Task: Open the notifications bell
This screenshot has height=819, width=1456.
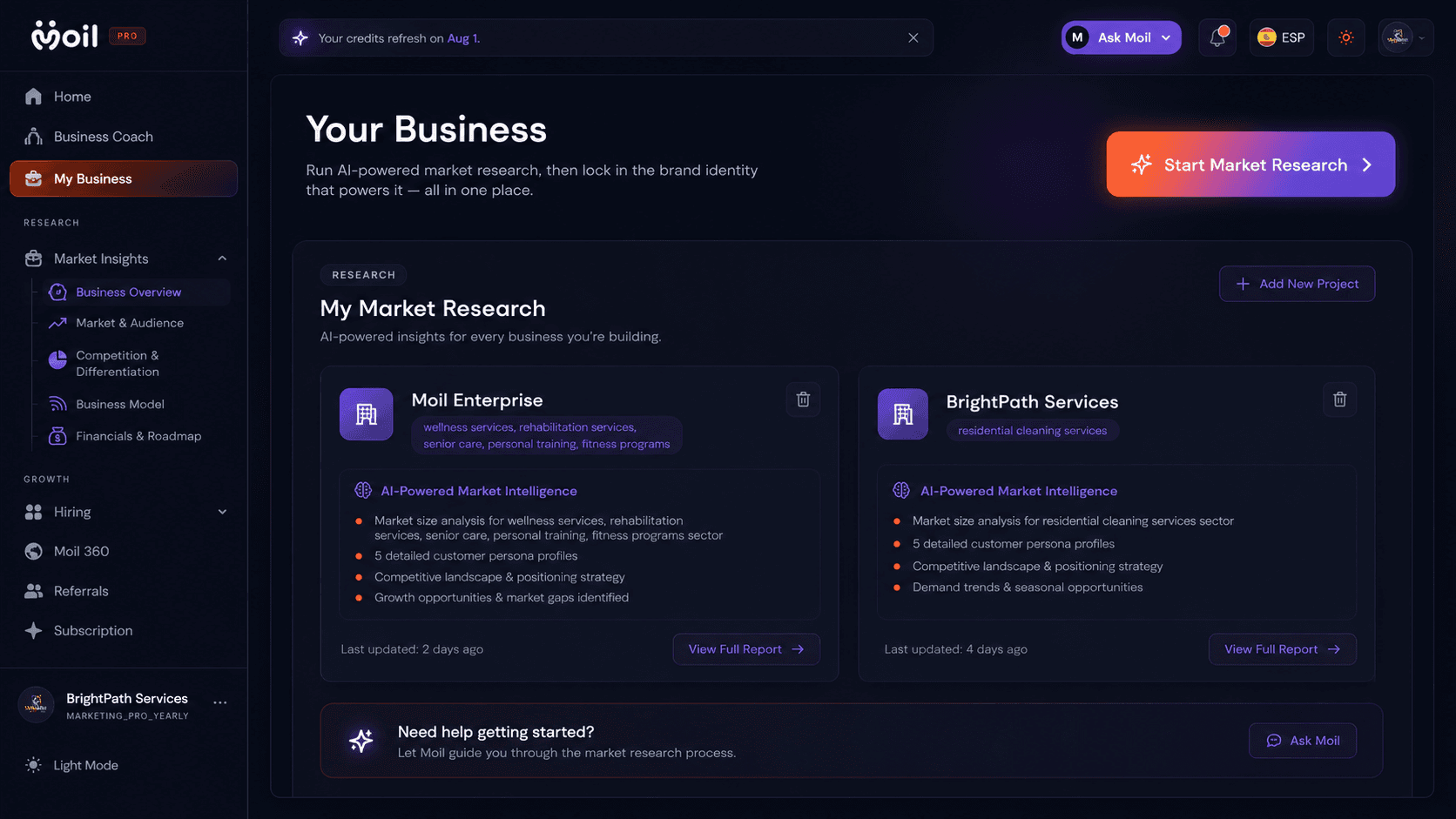Action: [x=1217, y=37]
